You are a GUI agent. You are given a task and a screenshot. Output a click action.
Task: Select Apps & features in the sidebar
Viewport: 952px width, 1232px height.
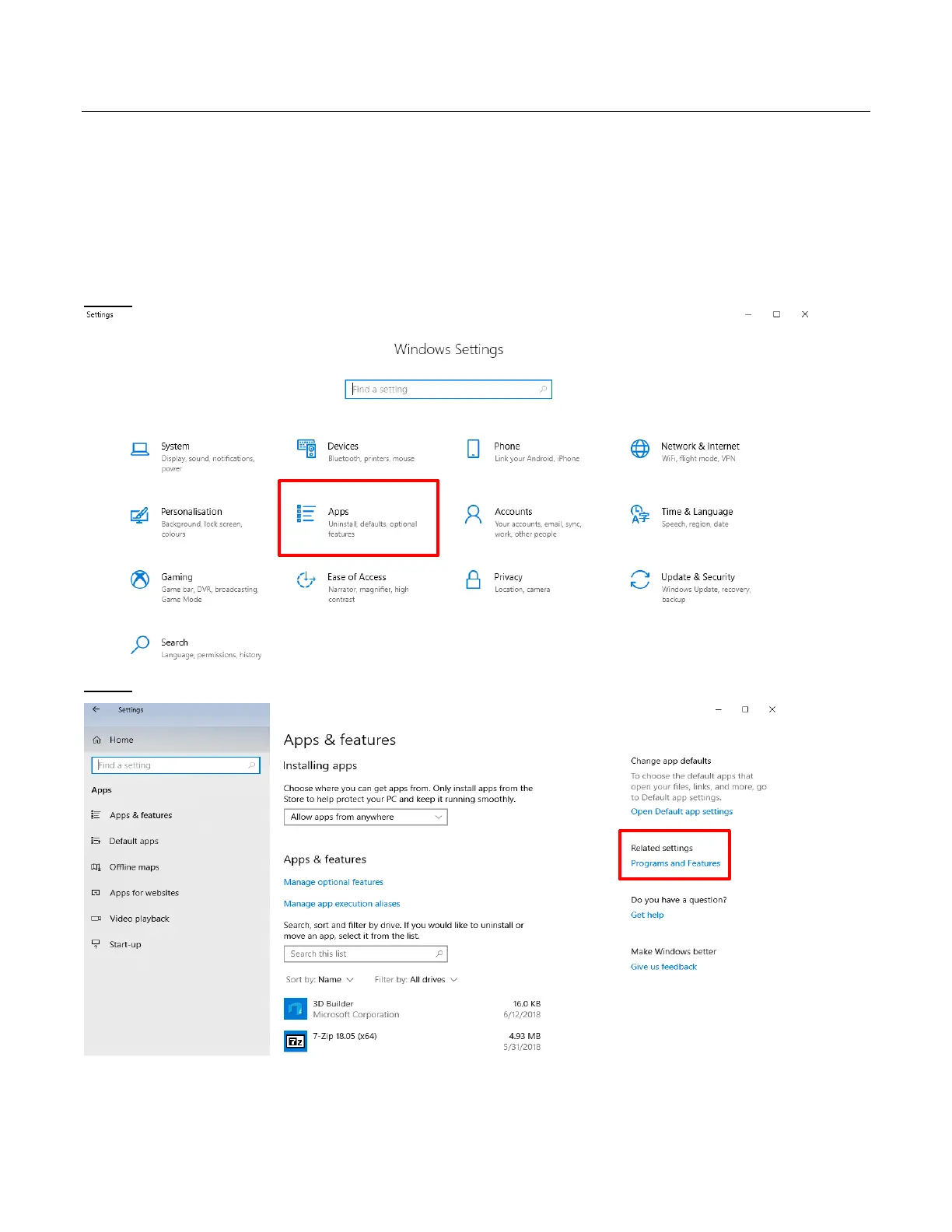pyautogui.click(x=141, y=815)
